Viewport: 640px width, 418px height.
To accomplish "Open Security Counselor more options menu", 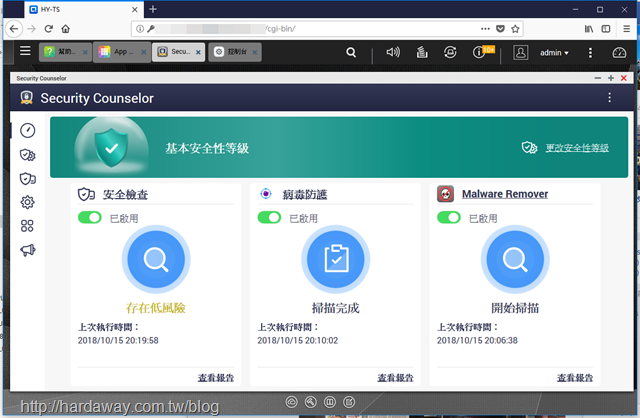I will [609, 97].
